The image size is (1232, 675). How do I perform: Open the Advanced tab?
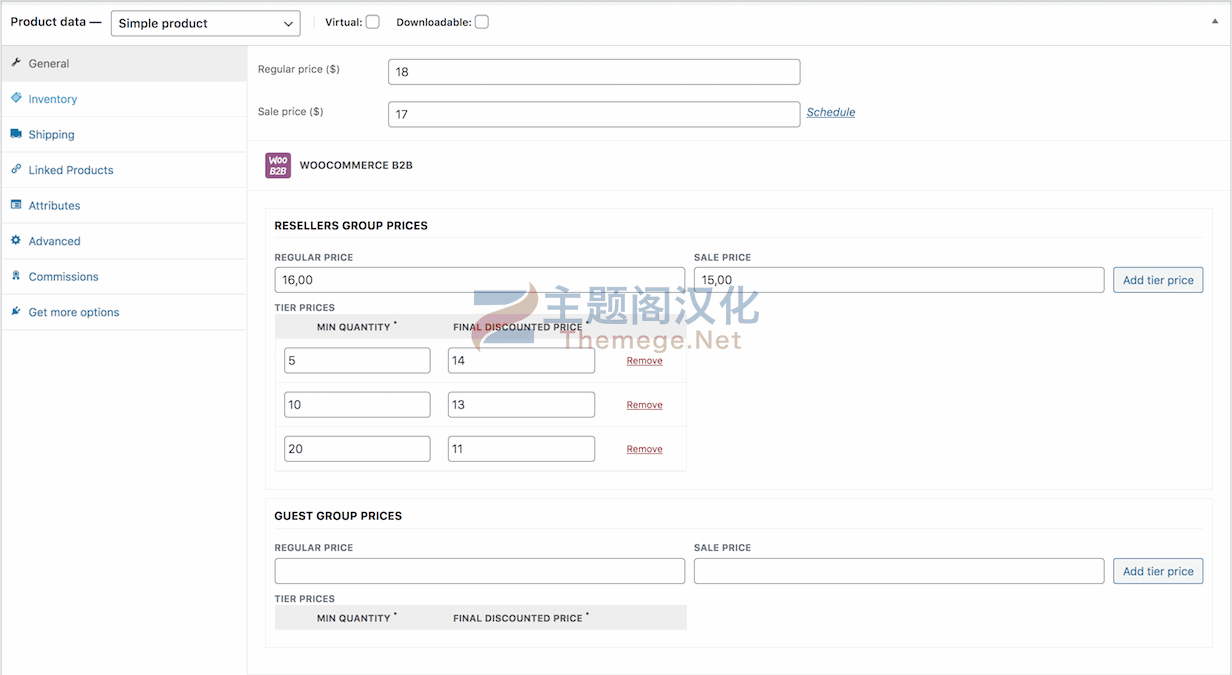tap(124, 241)
